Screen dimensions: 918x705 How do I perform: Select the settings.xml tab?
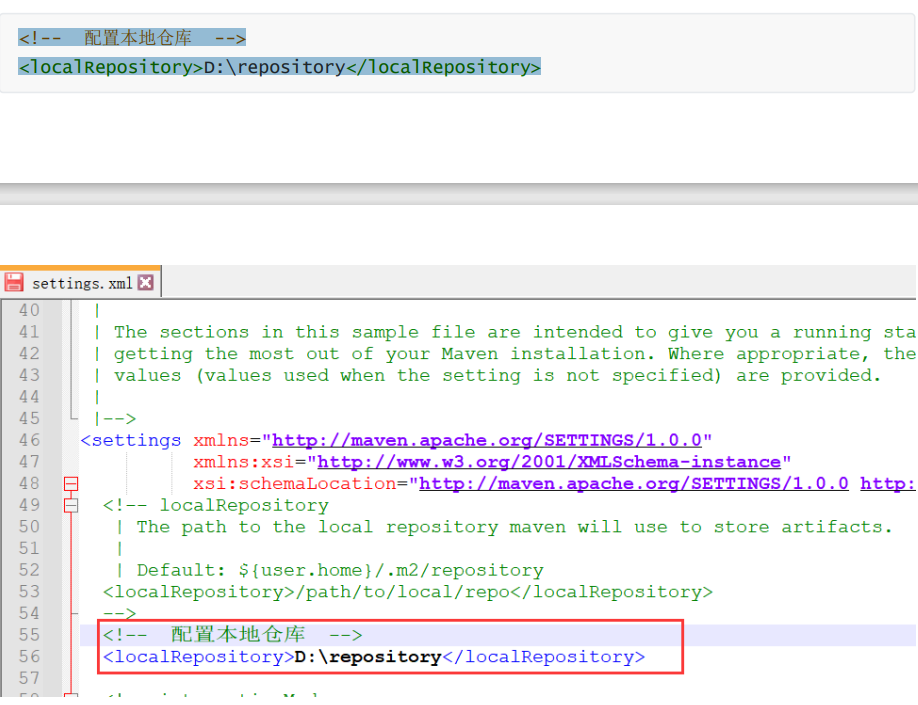81,283
